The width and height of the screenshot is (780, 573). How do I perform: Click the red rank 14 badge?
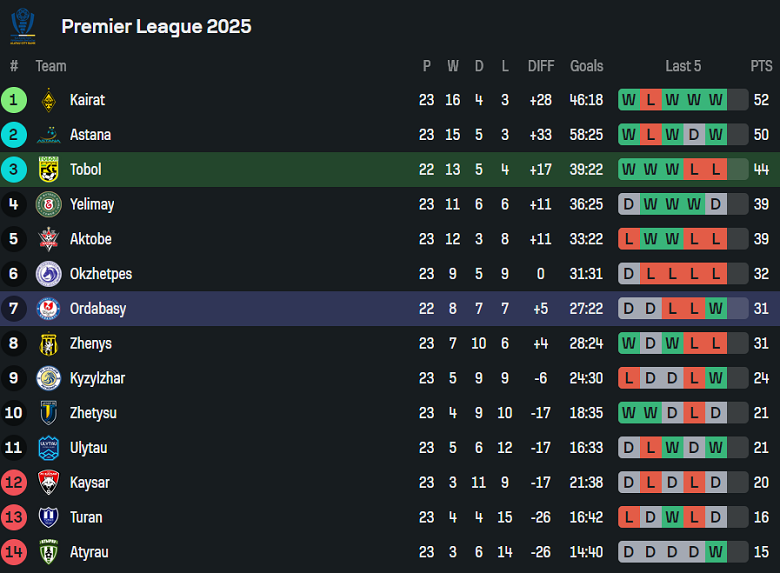[14, 552]
